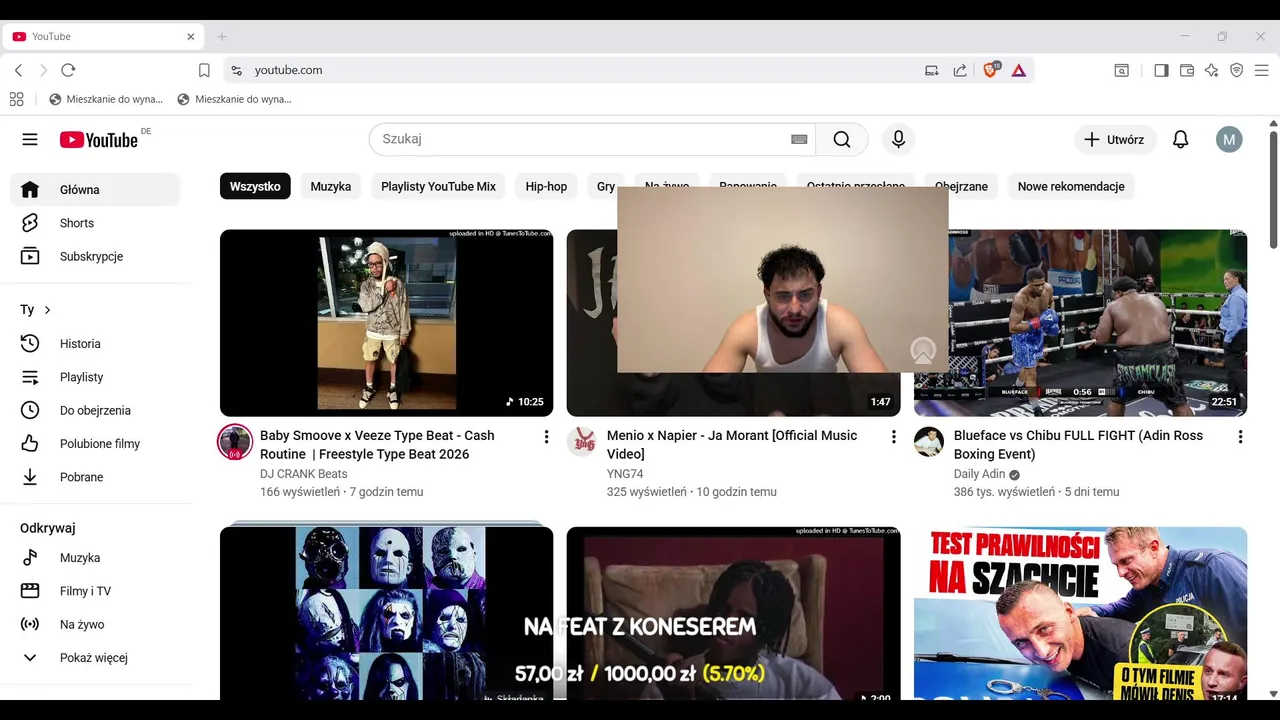Screen dimensions: 1280x720
Task: Reload the page
Action: pyautogui.click(x=68, y=70)
